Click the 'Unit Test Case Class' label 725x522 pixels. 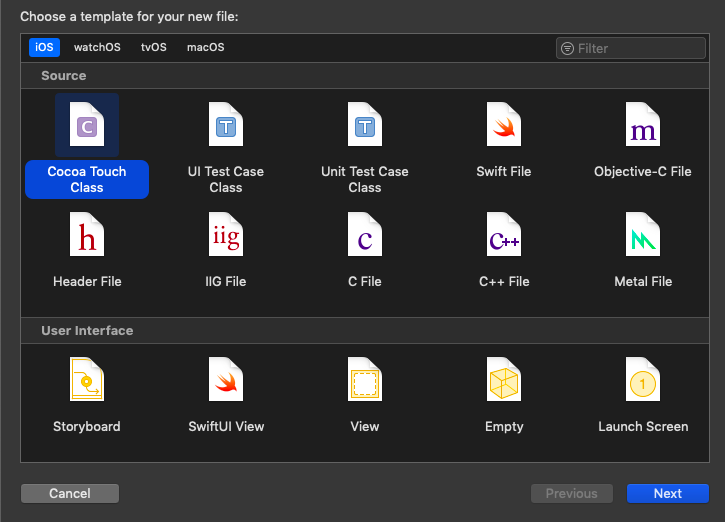tap(365, 179)
